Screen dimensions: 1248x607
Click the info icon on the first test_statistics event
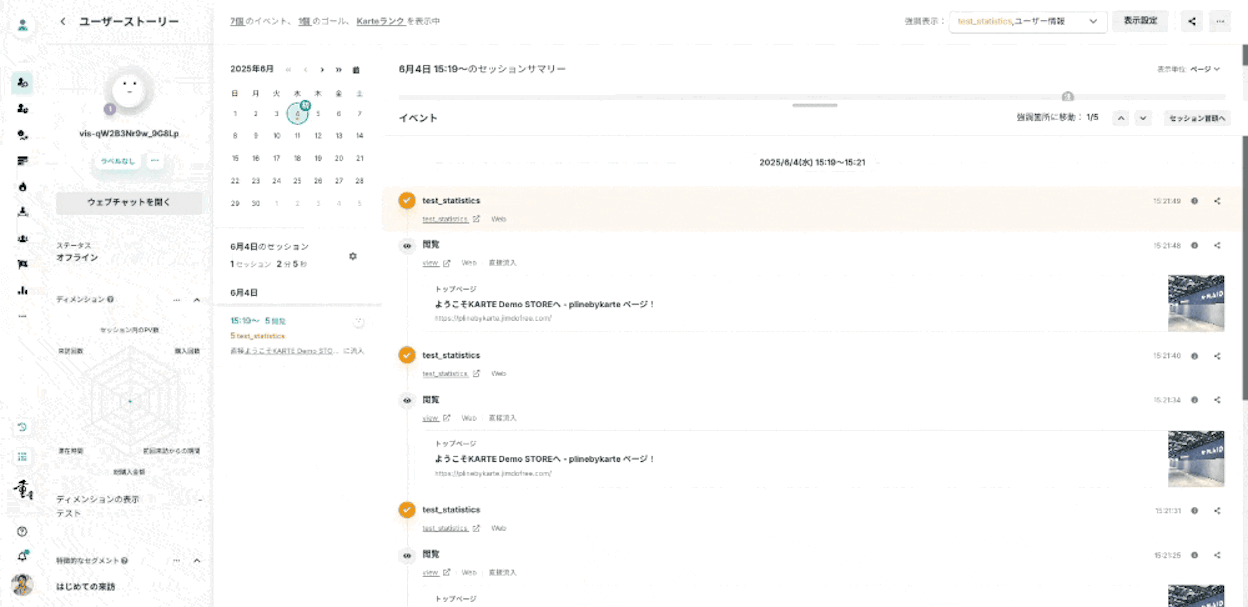coord(1194,200)
